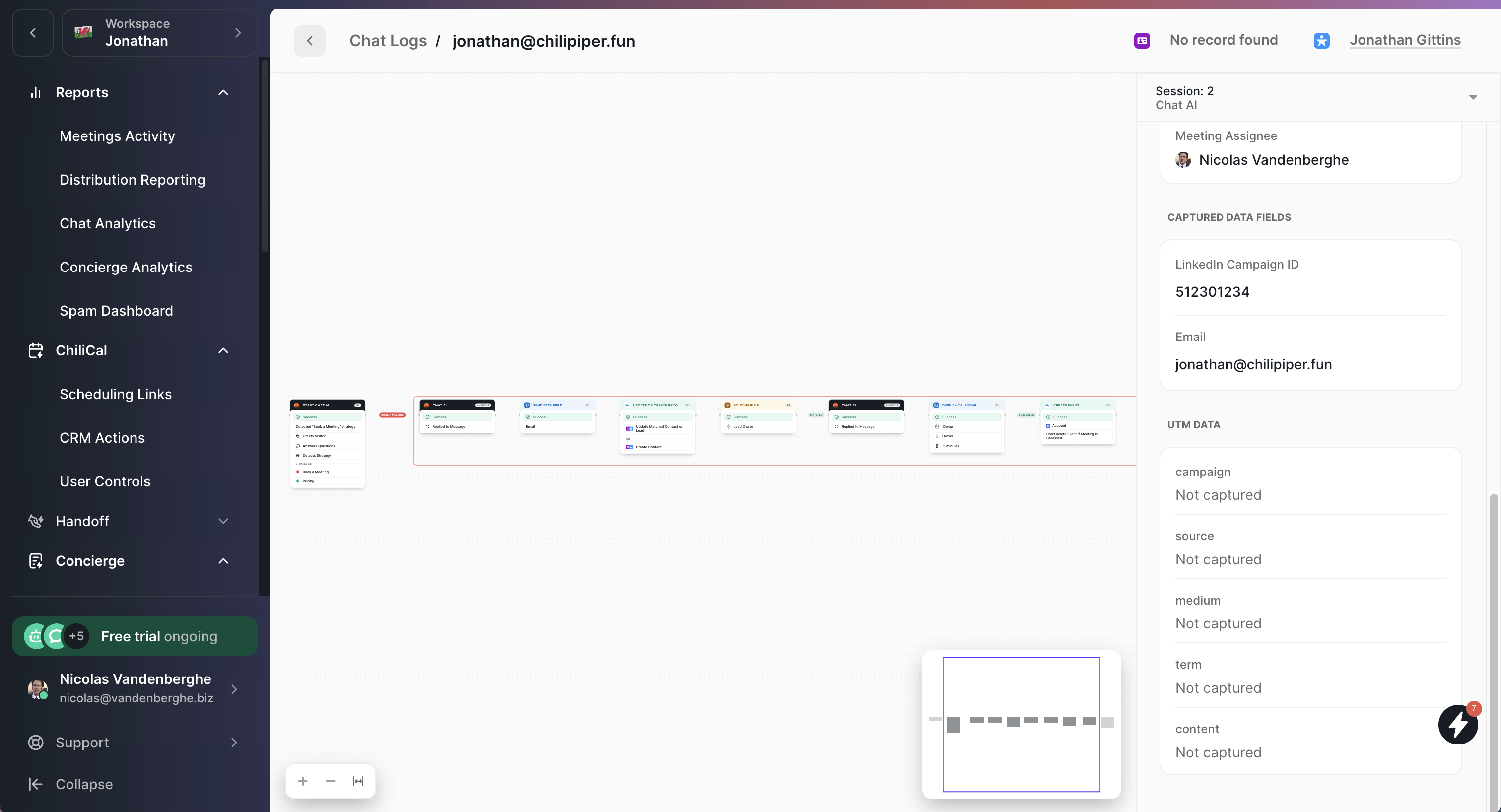Screen dimensions: 1501x812
Task: Open Spam Dashboard page
Action: (116, 311)
